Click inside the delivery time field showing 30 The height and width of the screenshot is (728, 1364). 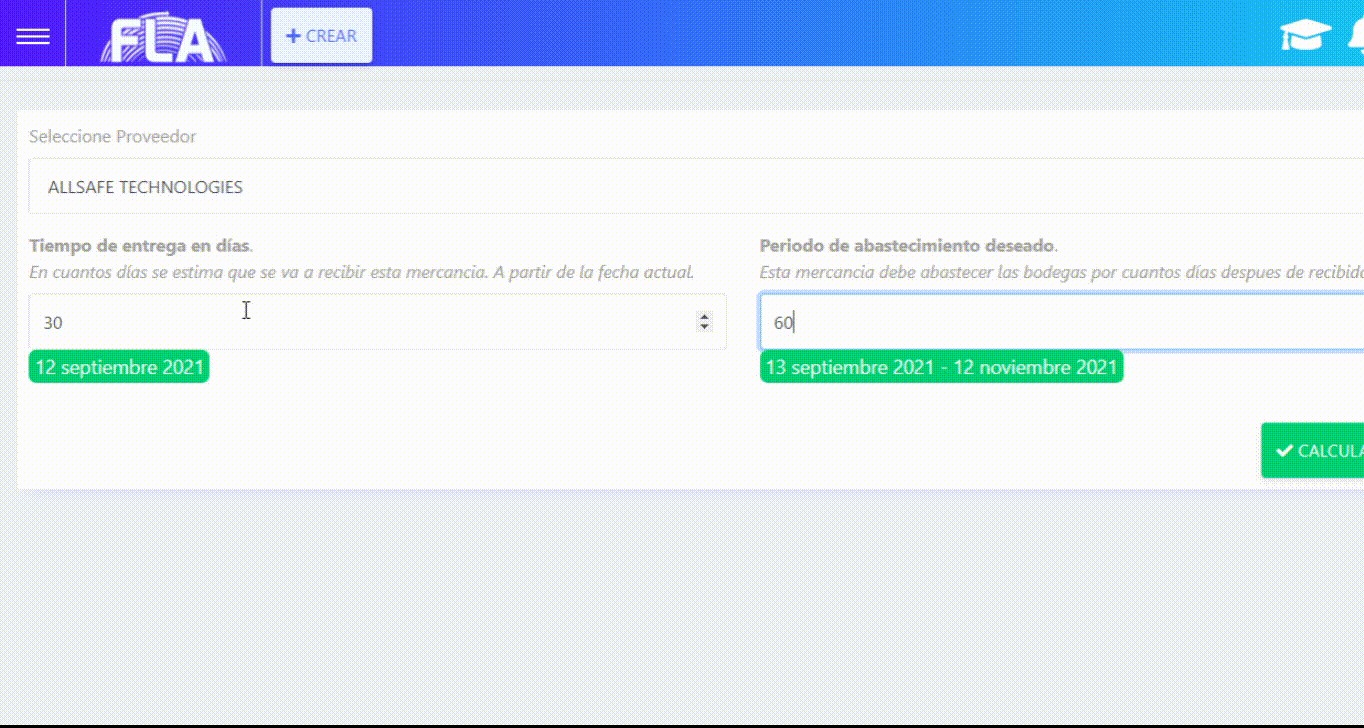pyautogui.click(x=360, y=322)
